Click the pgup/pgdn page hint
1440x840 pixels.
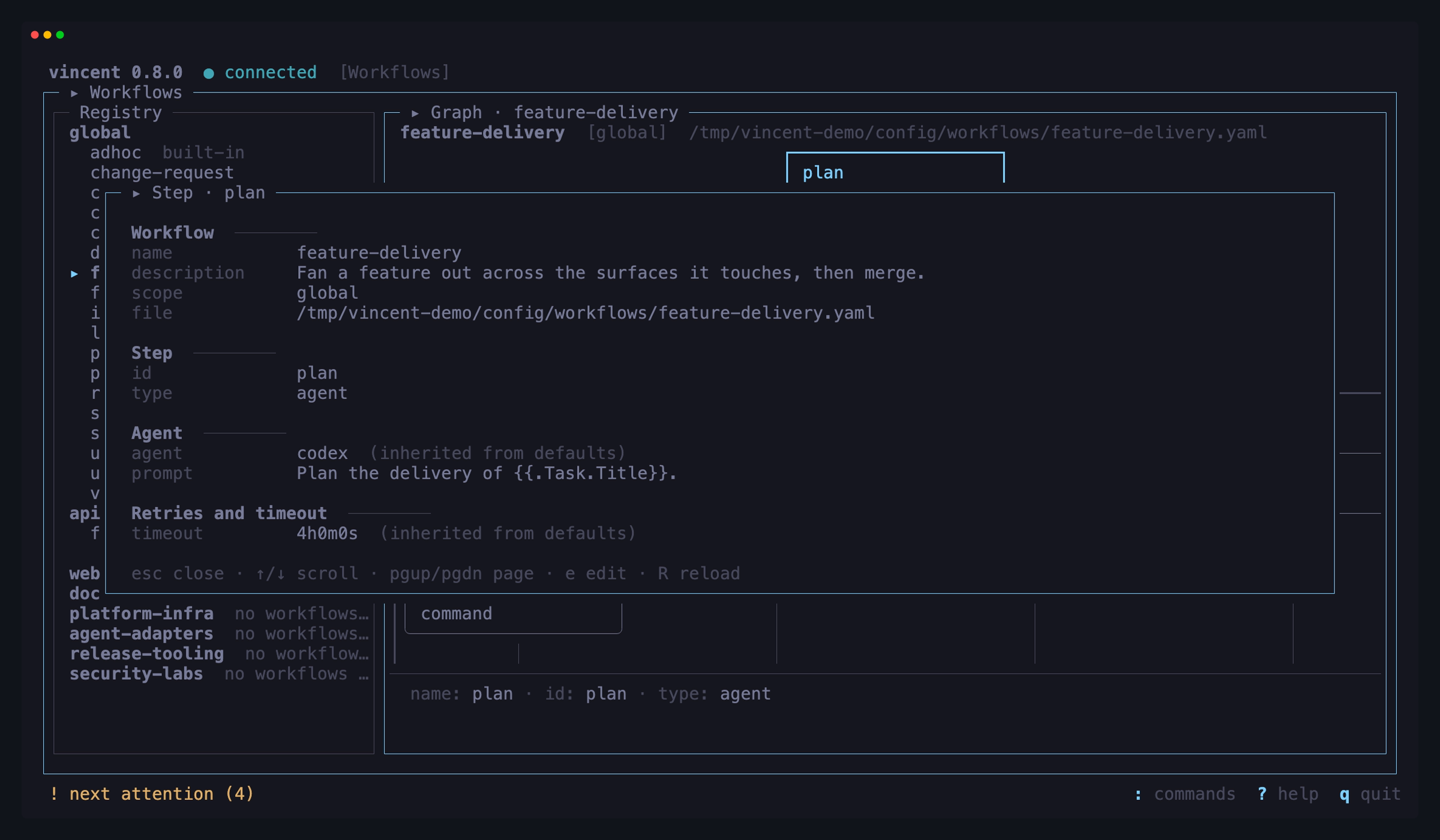[461, 574]
